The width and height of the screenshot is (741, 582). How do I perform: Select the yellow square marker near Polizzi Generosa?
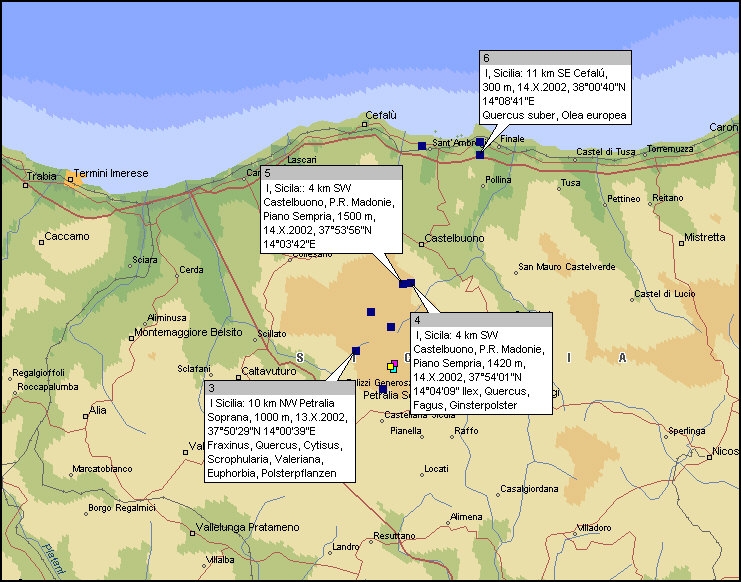391,368
